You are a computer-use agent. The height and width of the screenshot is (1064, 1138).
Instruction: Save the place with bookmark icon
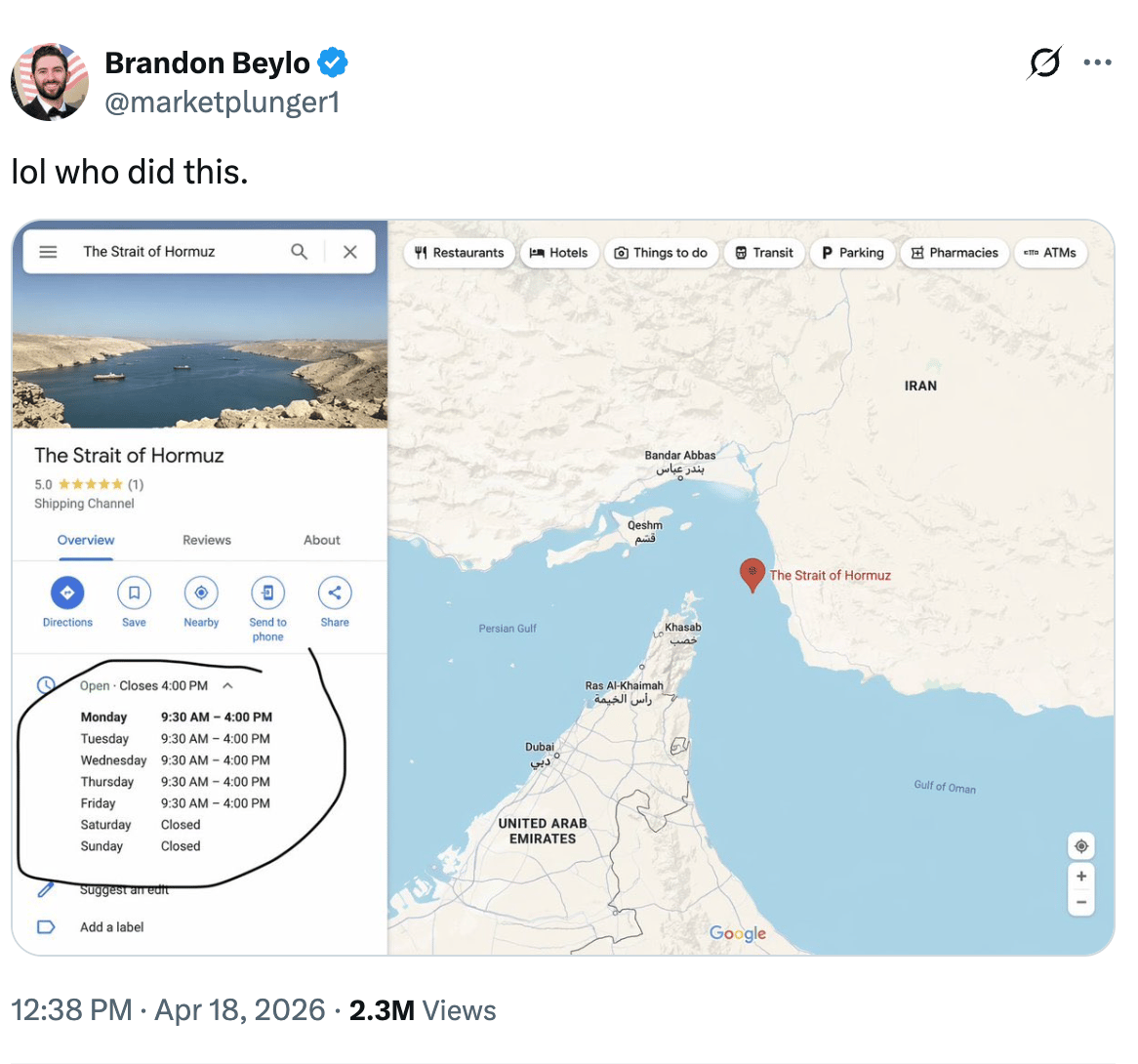(x=134, y=593)
